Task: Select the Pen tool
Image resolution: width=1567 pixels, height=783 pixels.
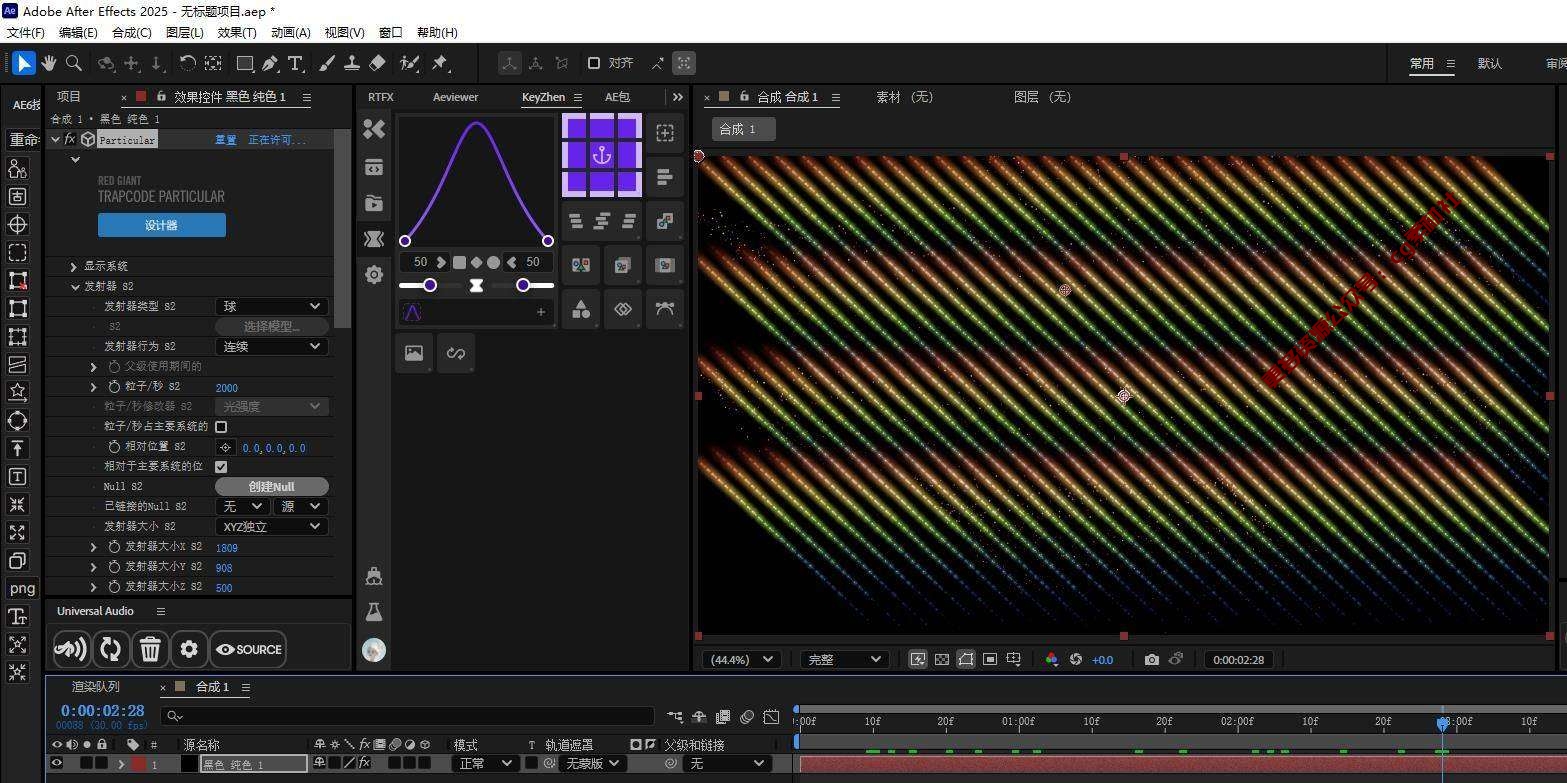Action: point(270,63)
